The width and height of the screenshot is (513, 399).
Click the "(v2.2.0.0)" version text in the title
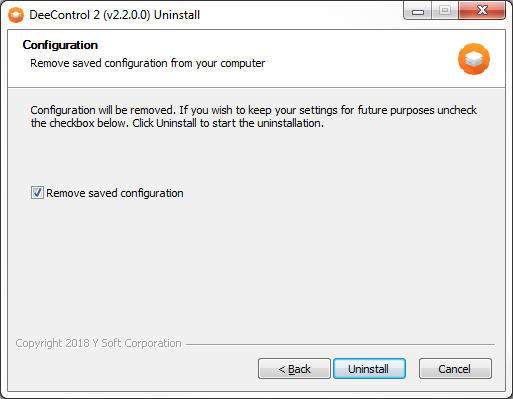point(127,15)
